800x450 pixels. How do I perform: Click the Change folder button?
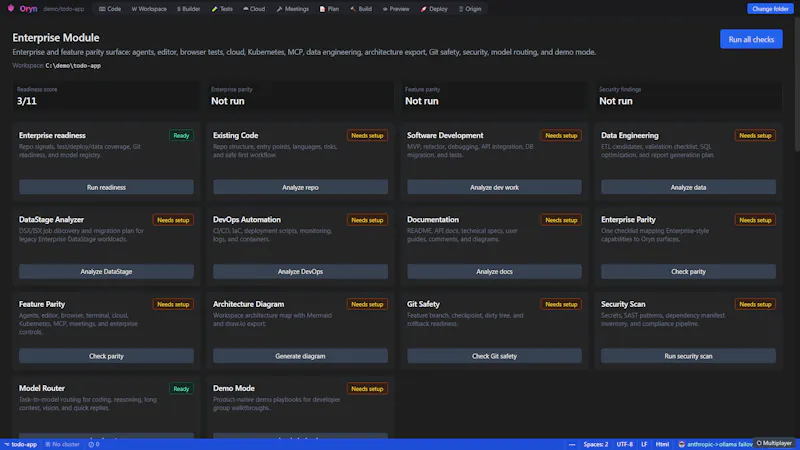coord(770,9)
